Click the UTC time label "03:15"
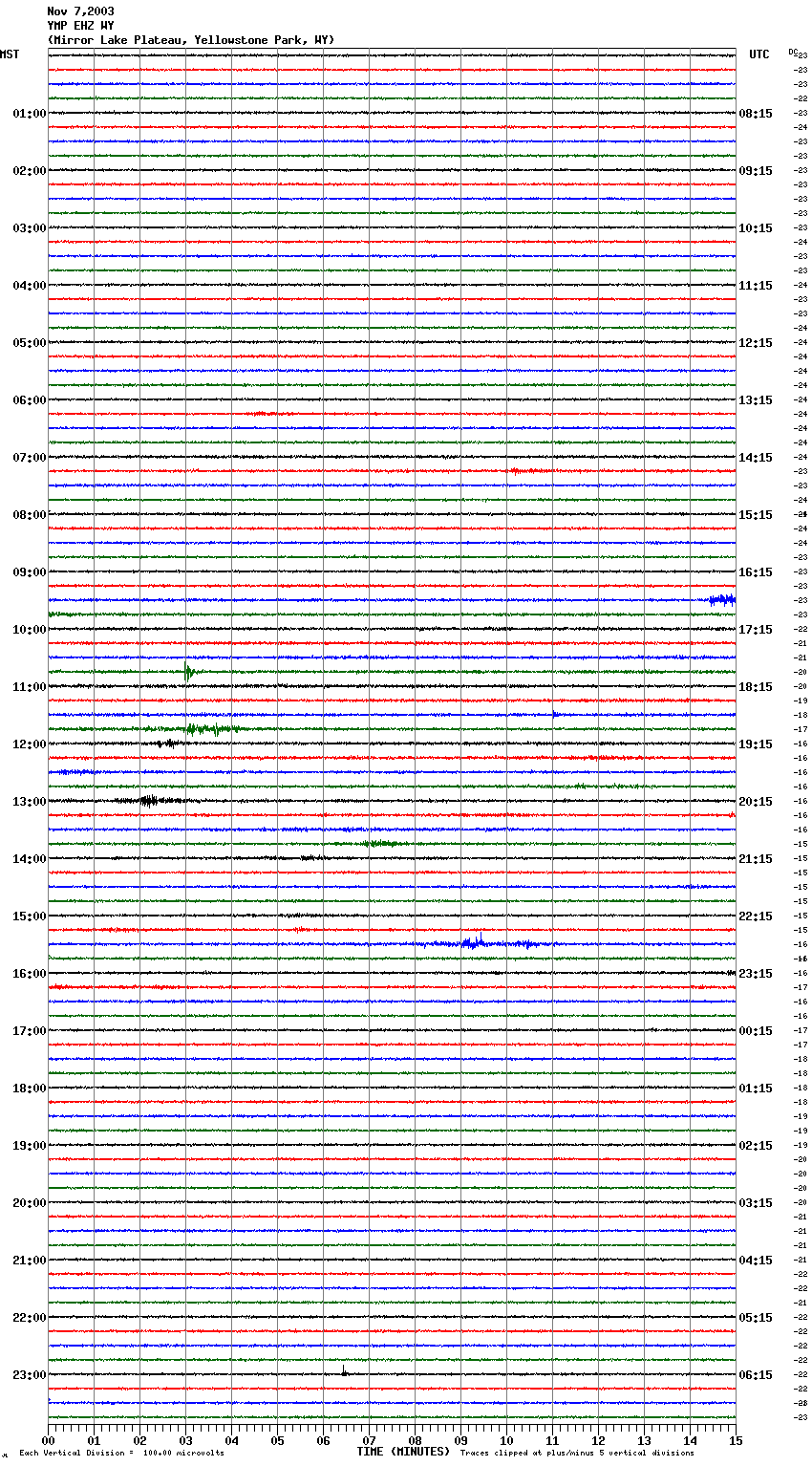Viewport: 812px width, 1466px height. click(x=756, y=1203)
